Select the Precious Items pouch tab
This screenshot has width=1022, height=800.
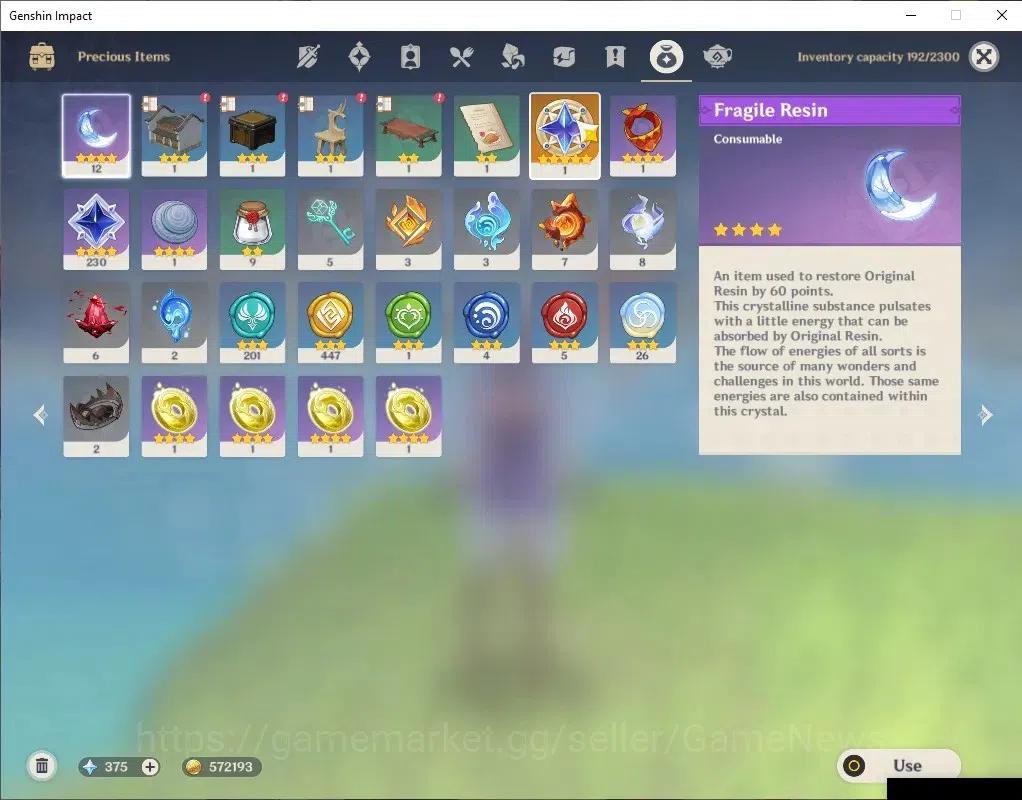[x=666, y=57]
